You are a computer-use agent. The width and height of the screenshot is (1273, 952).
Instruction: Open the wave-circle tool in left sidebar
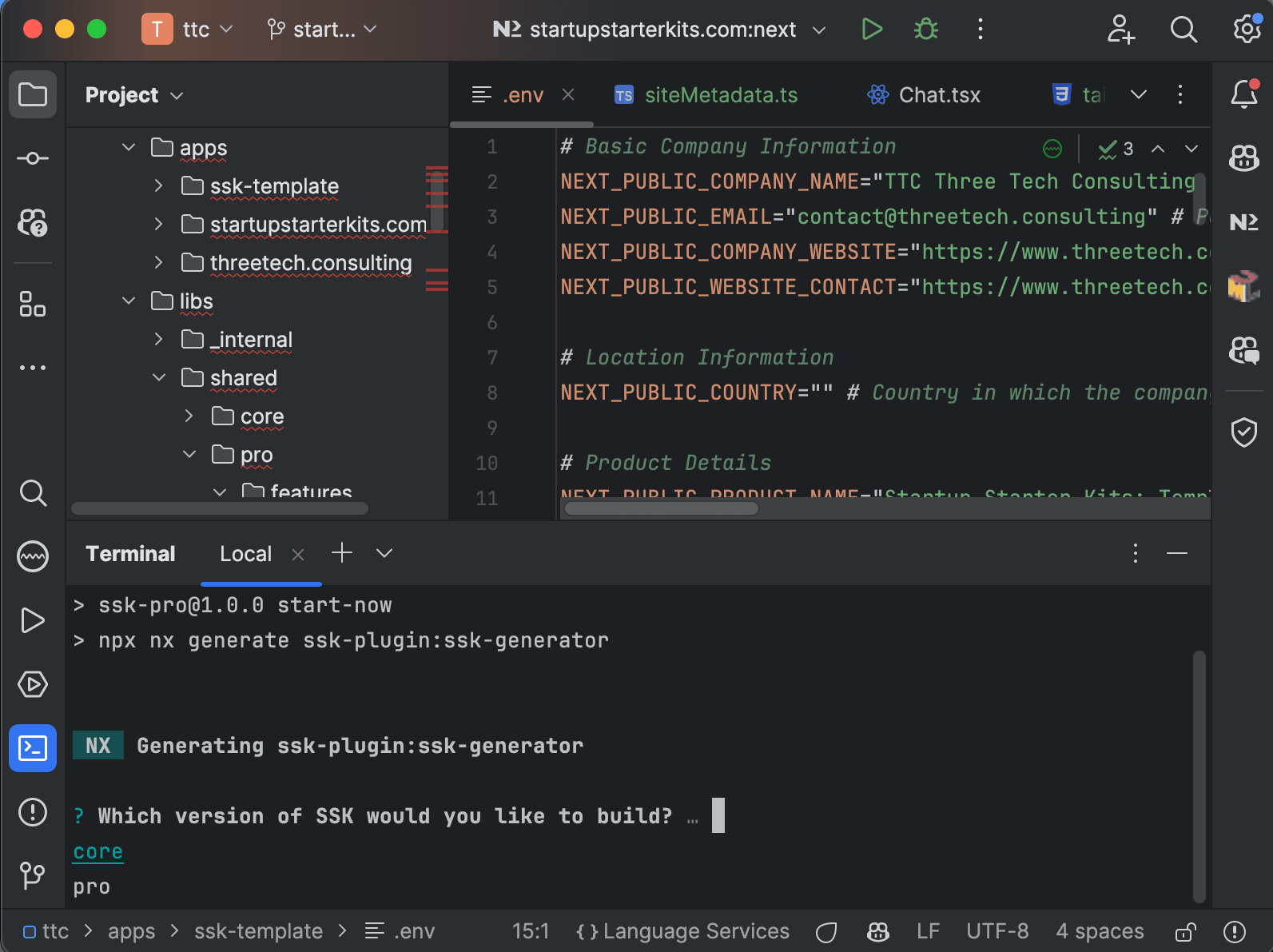33,556
